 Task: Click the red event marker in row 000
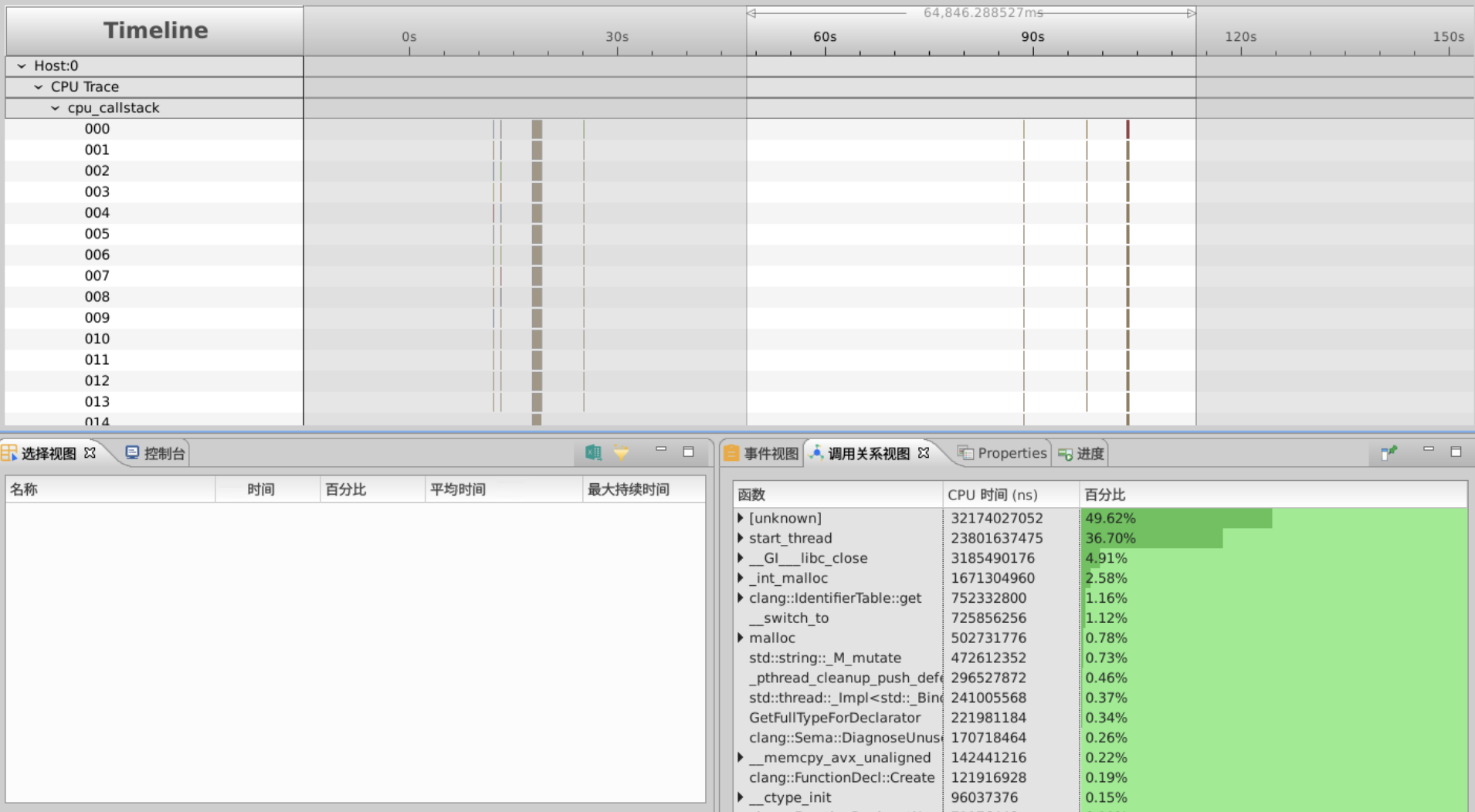[1127, 129]
